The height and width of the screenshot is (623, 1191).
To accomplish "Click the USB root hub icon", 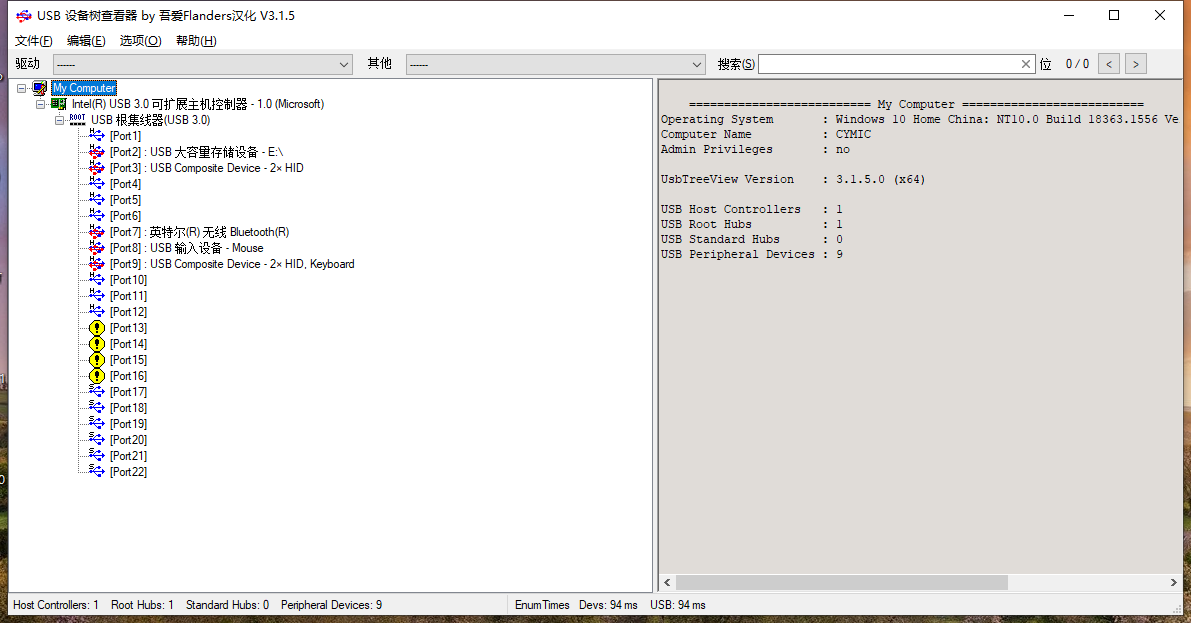I will [77, 120].
